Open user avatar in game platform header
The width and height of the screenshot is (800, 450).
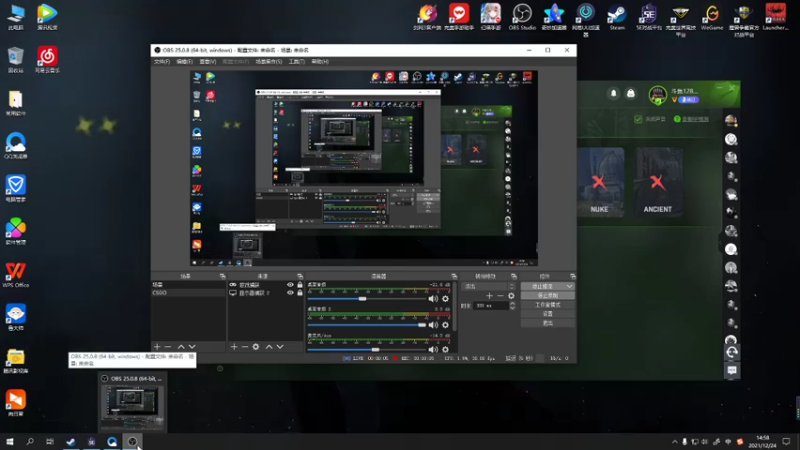pyautogui.click(x=658, y=95)
